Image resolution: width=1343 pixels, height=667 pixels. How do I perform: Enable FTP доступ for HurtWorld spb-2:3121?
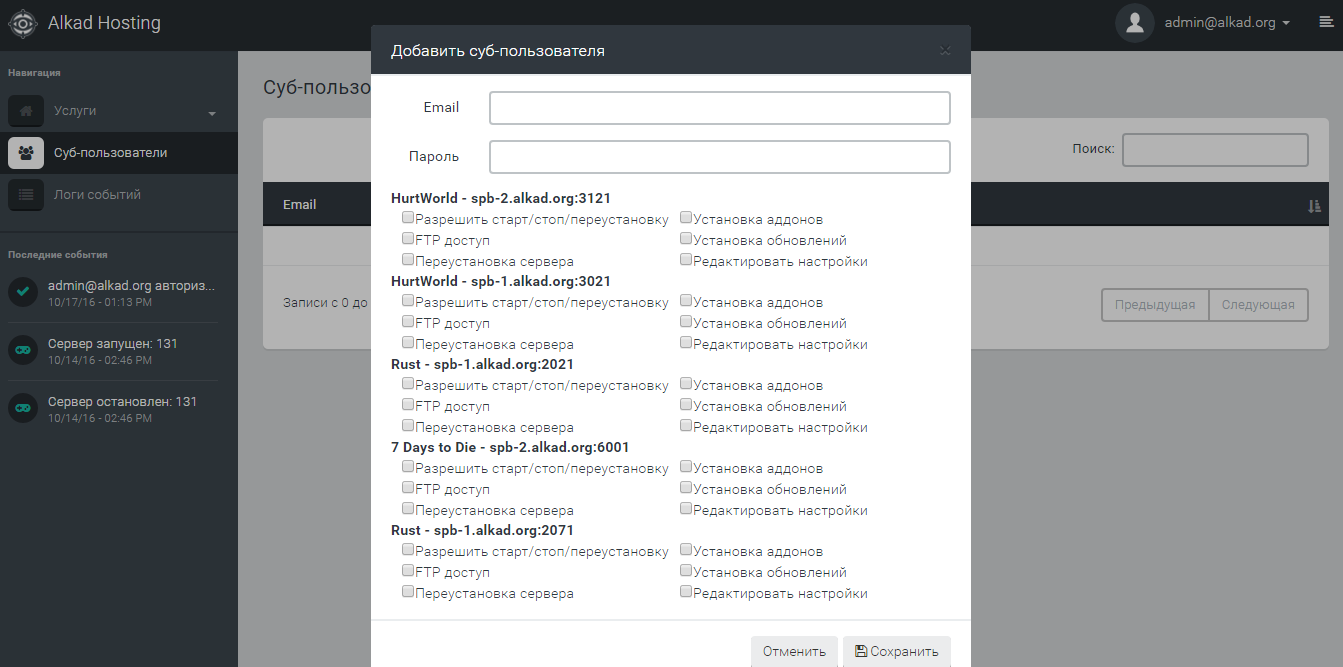[x=408, y=238]
